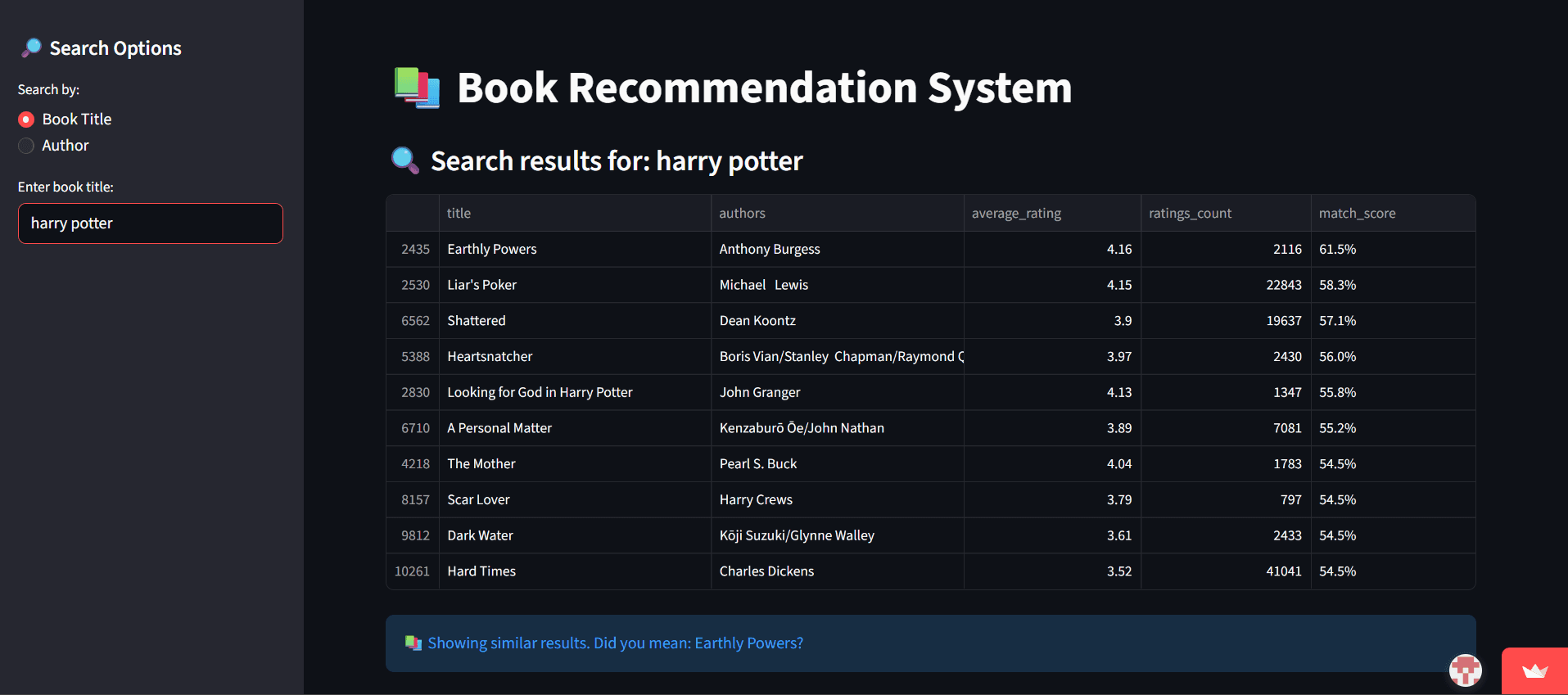The height and width of the screenshot is (695, 1568).
Task: Click the 61.5% match score cell
Action: coord(1393,249)
